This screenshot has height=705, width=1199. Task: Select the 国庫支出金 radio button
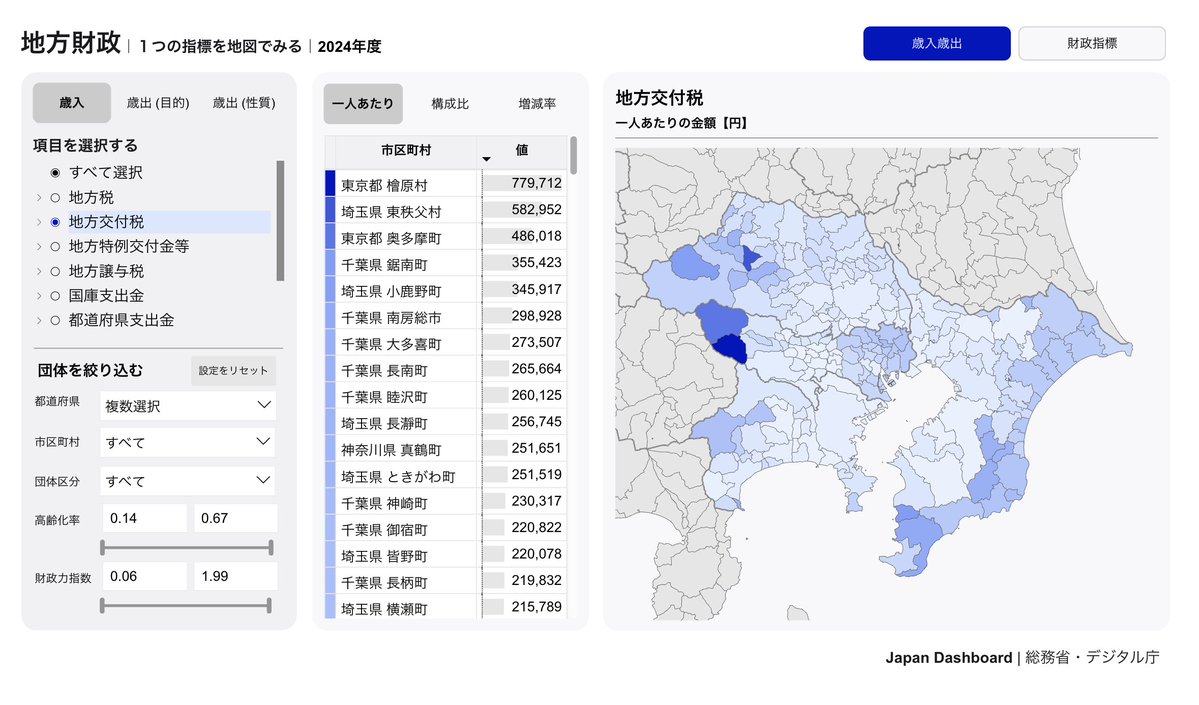click(55, 295)
